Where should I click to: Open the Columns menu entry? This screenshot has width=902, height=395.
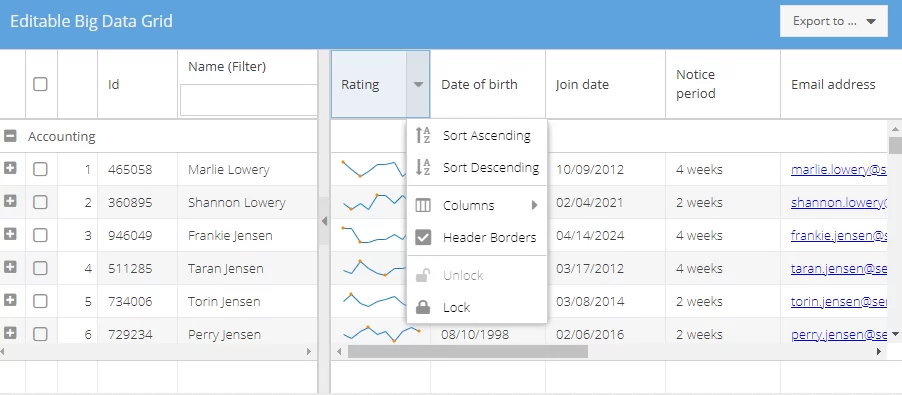(477, 205)
